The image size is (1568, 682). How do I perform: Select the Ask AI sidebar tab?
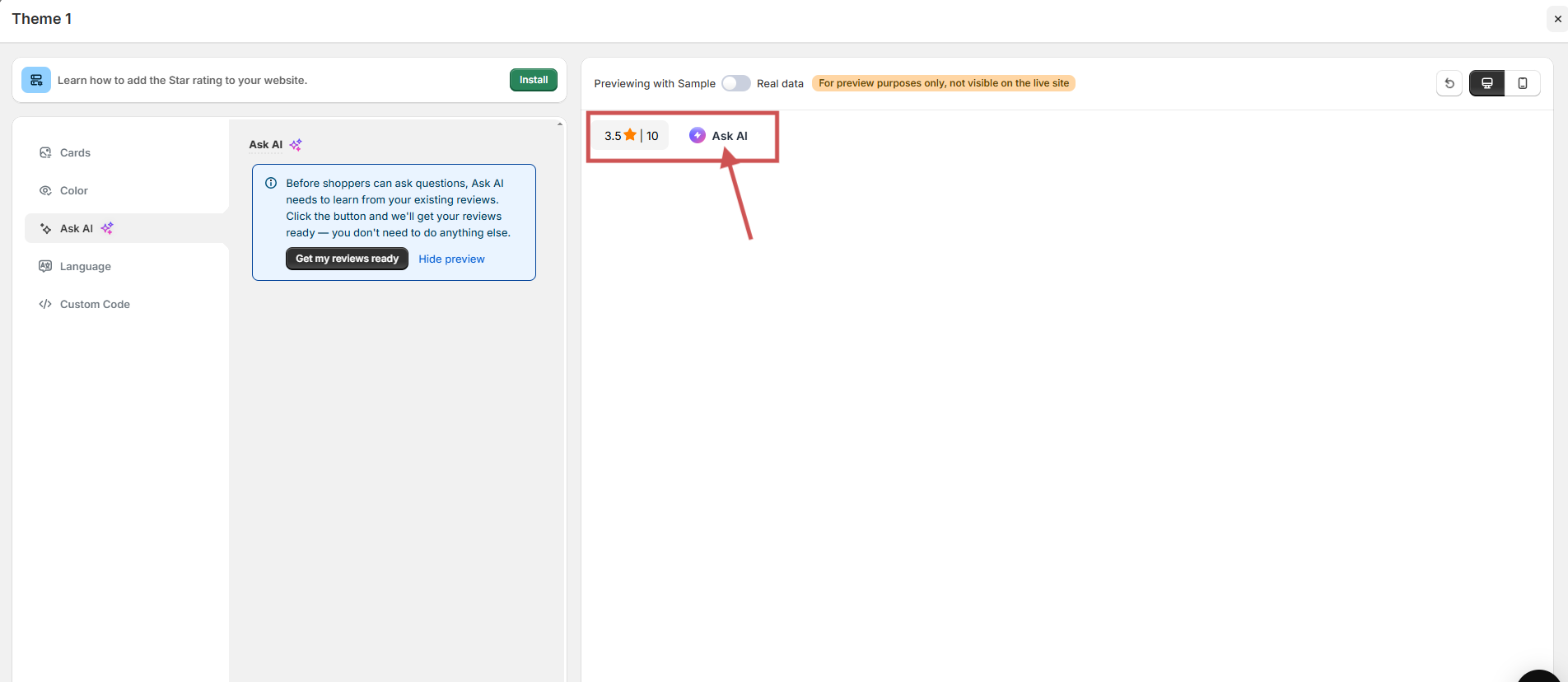tap(127, 228)
